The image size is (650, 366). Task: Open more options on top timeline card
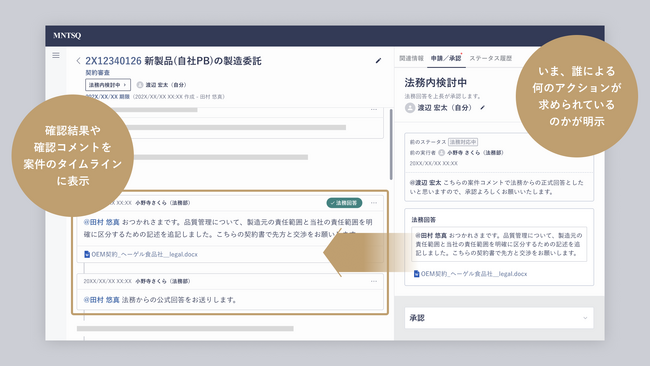374,110
